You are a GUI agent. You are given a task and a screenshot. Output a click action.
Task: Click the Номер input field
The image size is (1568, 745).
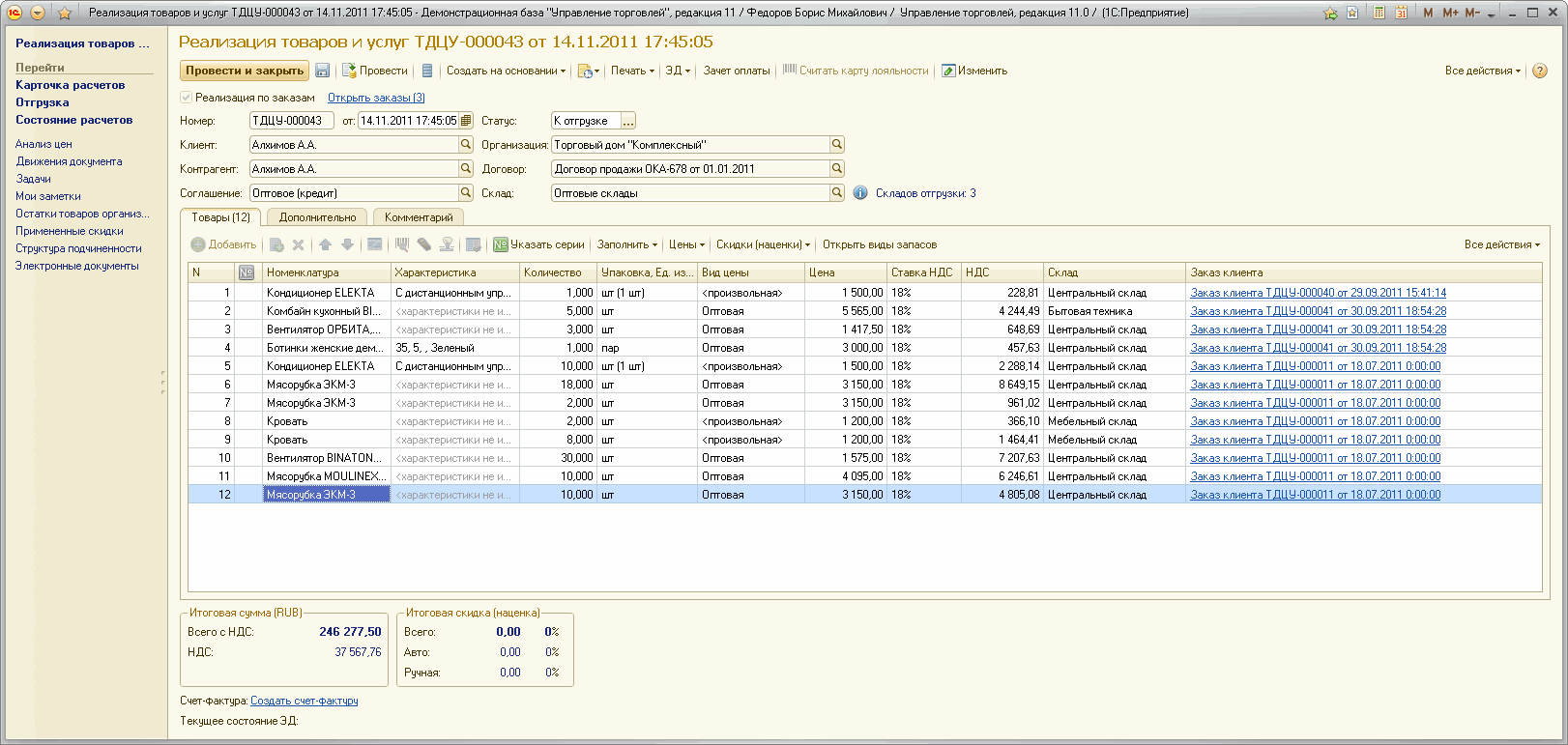[292, 121]
